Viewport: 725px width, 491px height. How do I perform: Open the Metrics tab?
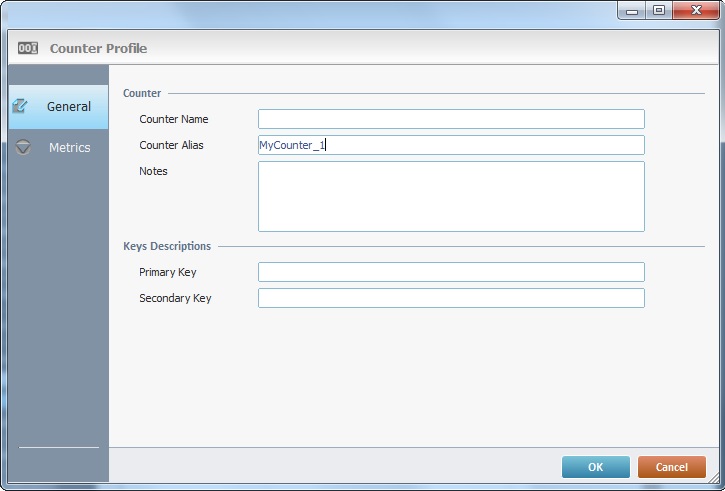click(x=69, y=147)
